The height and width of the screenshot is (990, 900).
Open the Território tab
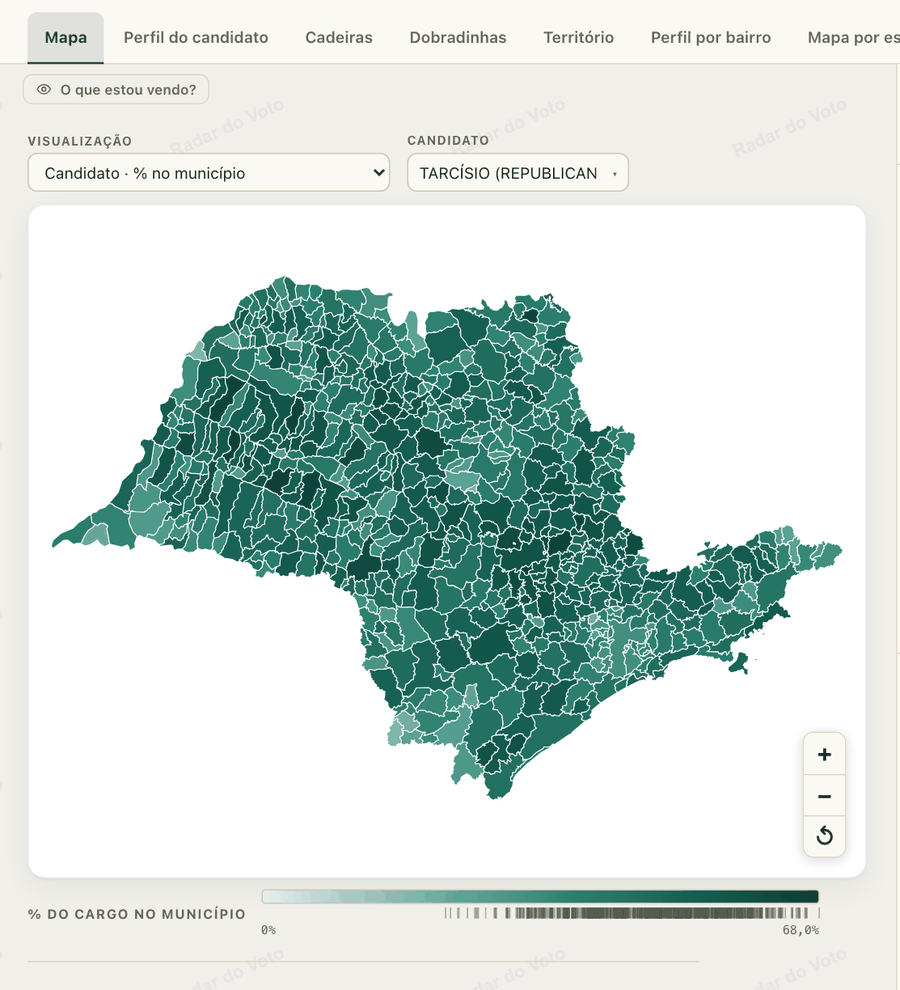(x=579, y=38)
